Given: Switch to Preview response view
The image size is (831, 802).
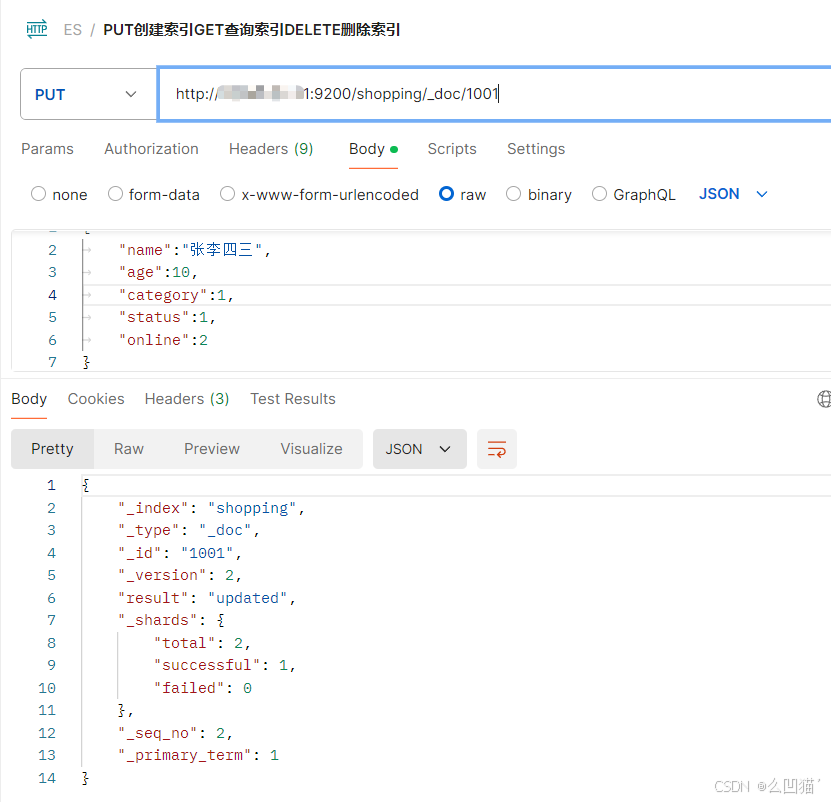Looking at the screenshot, I should 212,449.
